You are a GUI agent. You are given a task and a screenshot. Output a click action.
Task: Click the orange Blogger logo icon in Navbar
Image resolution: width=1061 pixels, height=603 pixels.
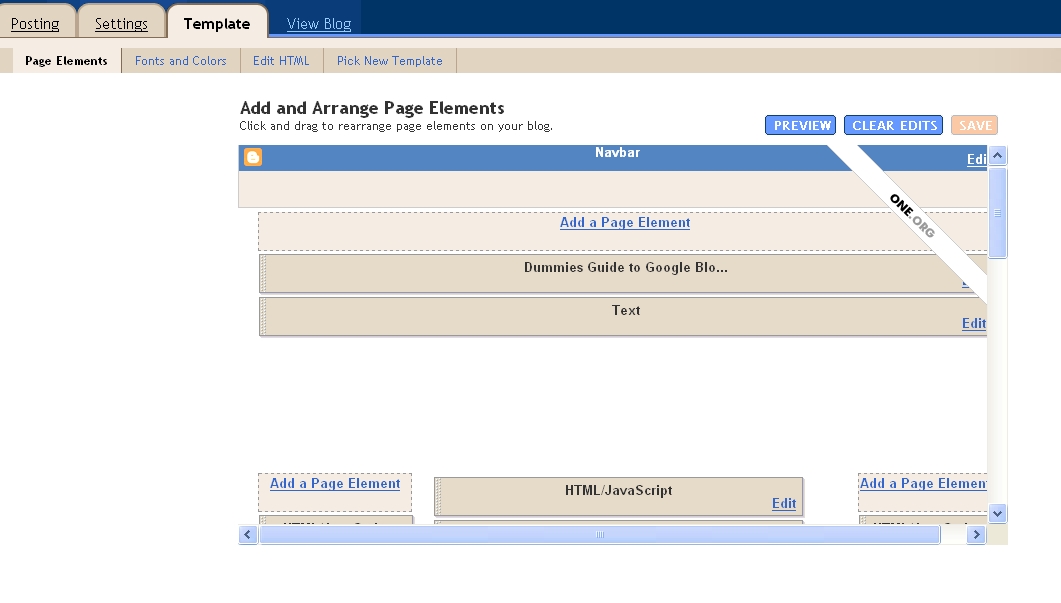253,157
